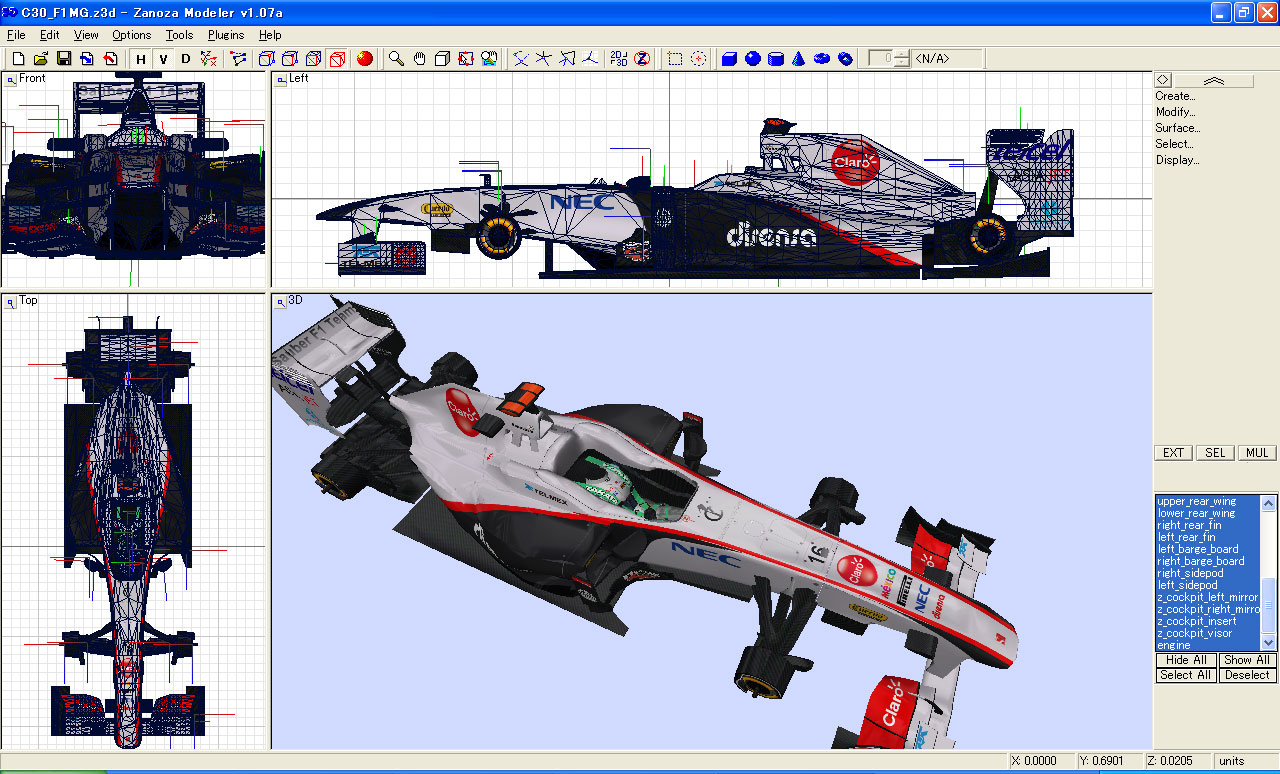Create a blue cone primitive
This screenshot has width=1280, height=774.
click(x=798, y=59)
